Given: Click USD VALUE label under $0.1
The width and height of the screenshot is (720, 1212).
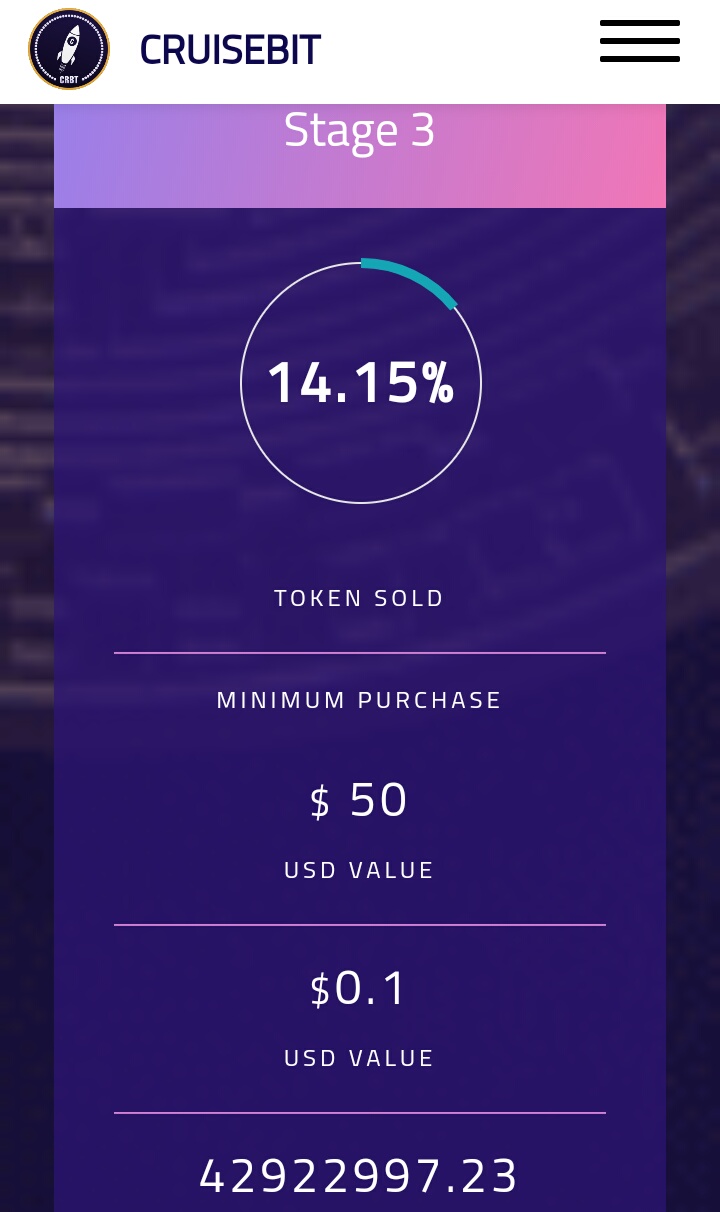Looking at the screenshot, I should (x=359, y=1058).
